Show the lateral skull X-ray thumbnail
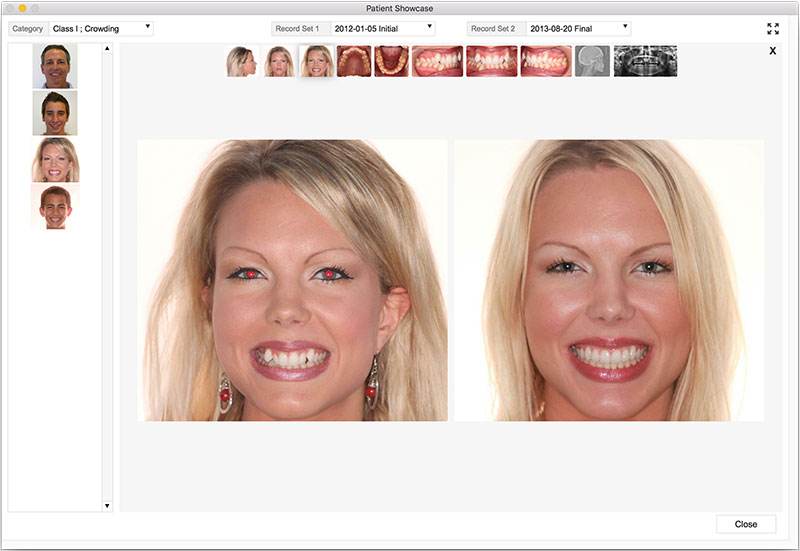 pos(592,61)
